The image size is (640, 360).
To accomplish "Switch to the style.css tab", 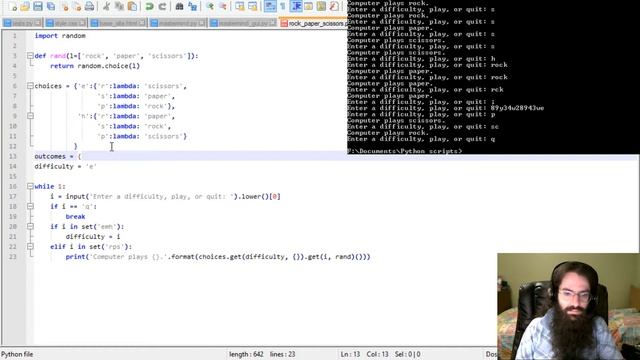I will 65,23.
